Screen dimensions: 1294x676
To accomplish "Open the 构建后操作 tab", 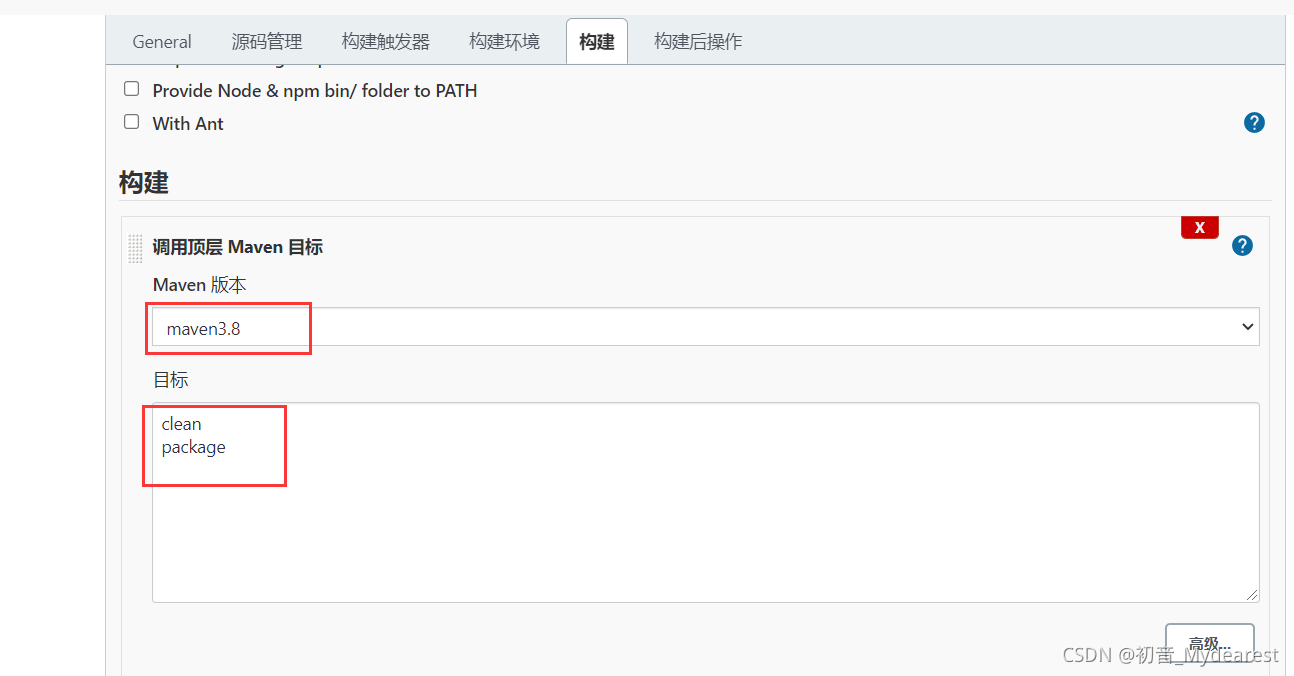I will point(698,41).
